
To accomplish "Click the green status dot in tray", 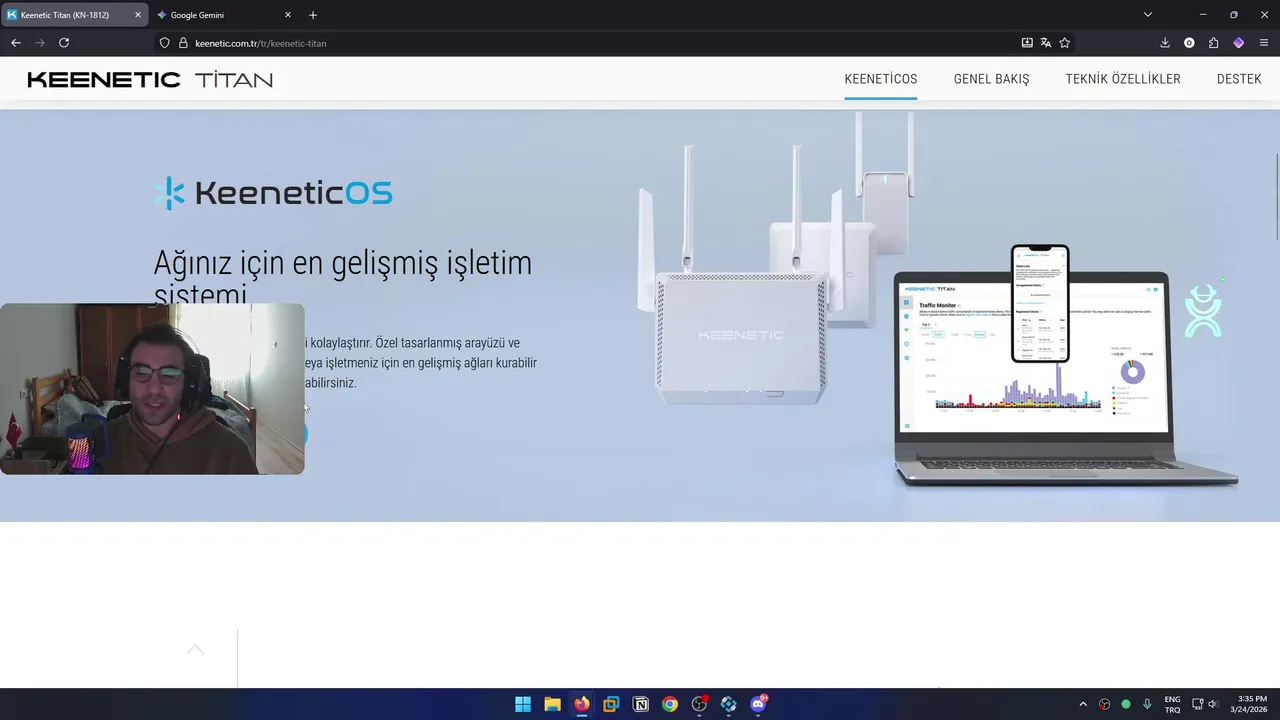I will [x=1126, y=704].
